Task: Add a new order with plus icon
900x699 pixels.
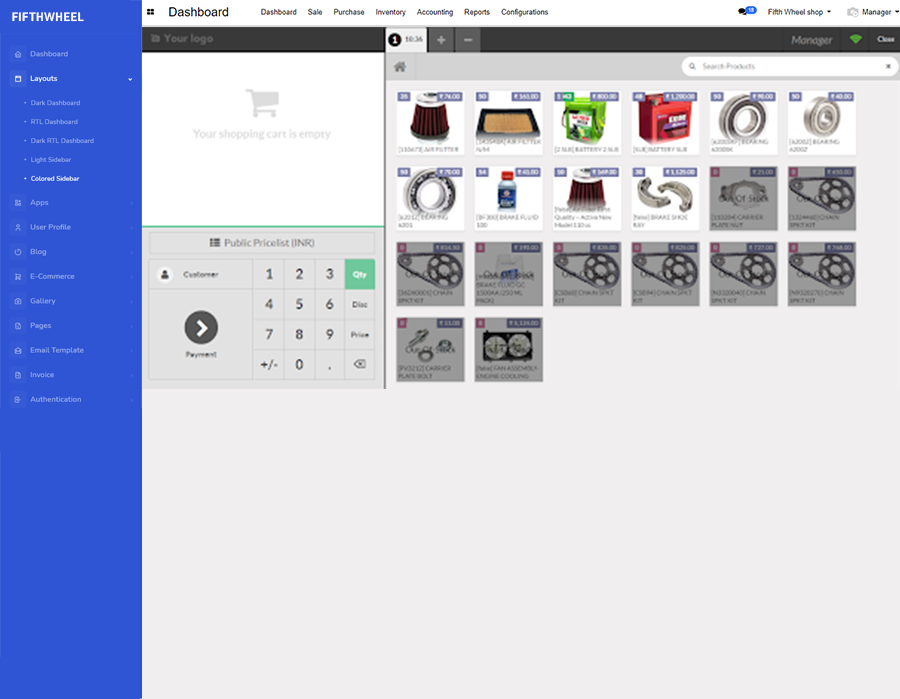Action: [x=441, y=40]
